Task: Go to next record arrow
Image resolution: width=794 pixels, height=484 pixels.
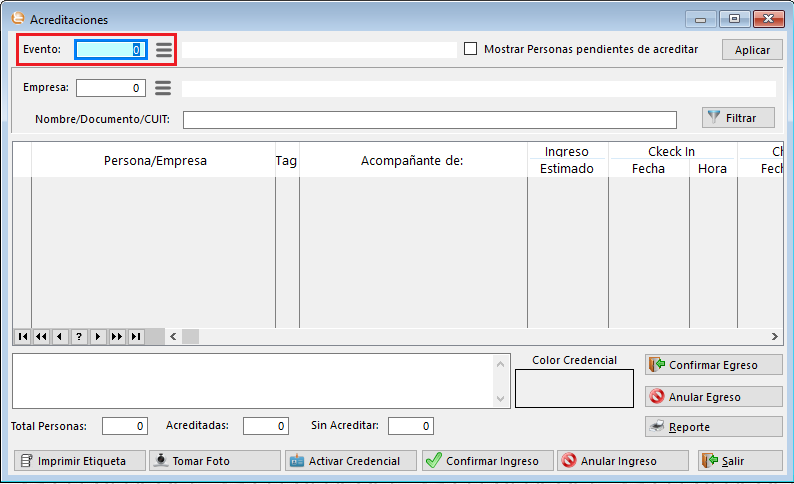Action: point(98,337)
